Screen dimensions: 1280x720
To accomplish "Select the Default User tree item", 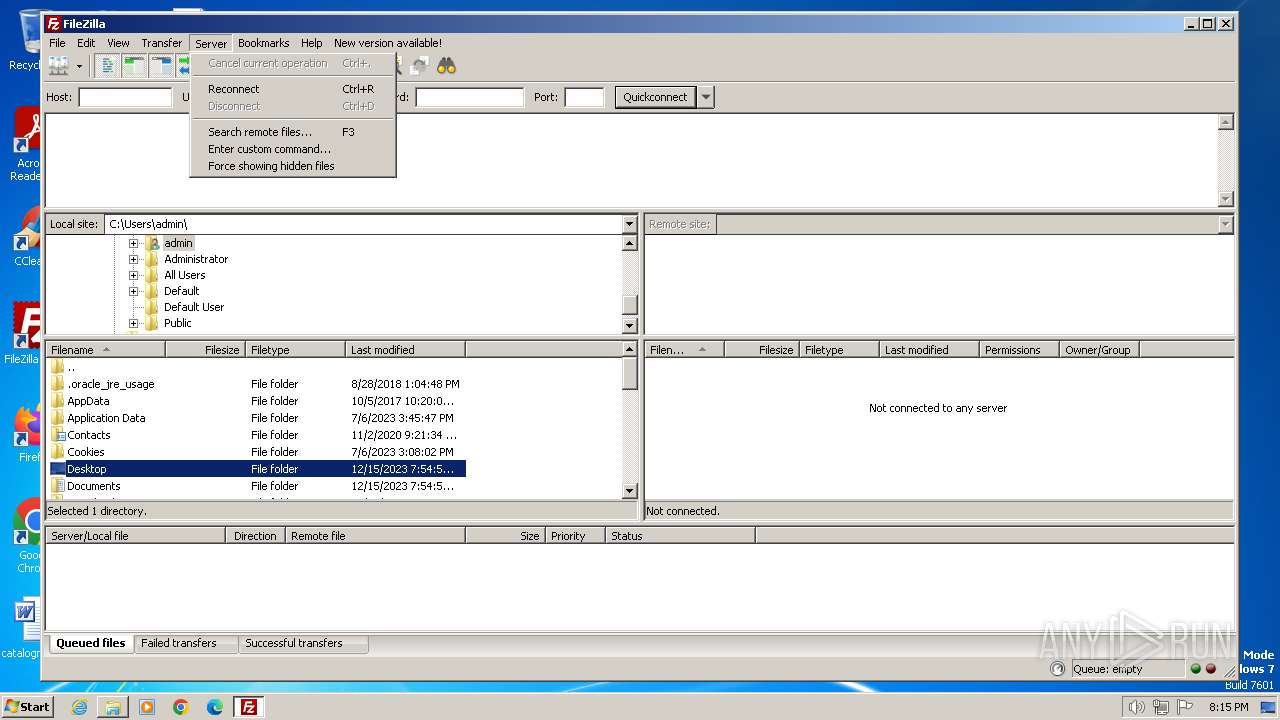I will tap(194, 307).
